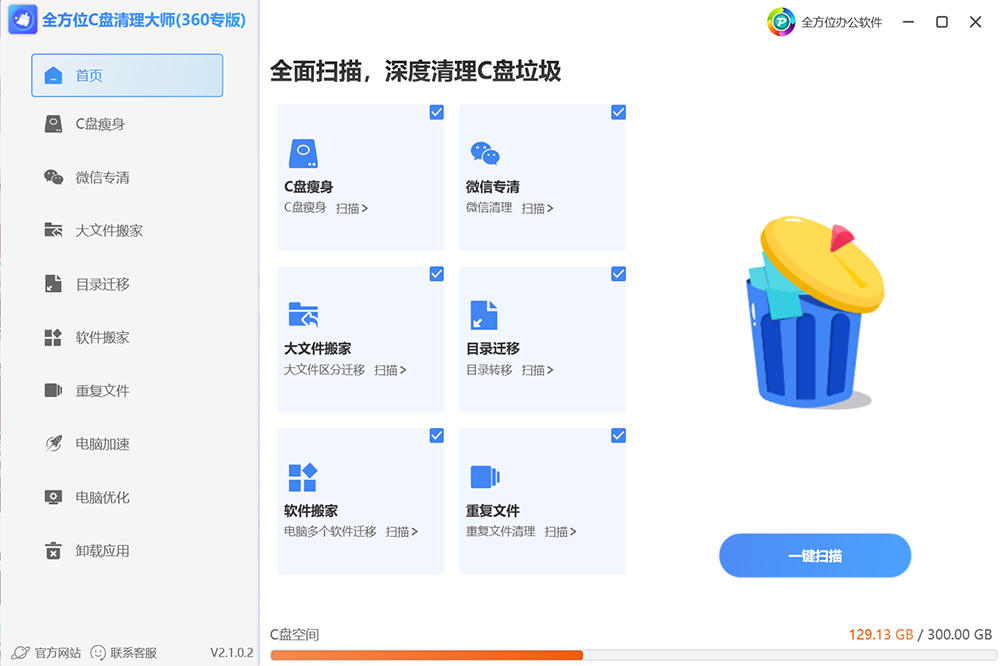
Task: Click the document icon in the 目录迁移 card
Action: click(484, 315)
